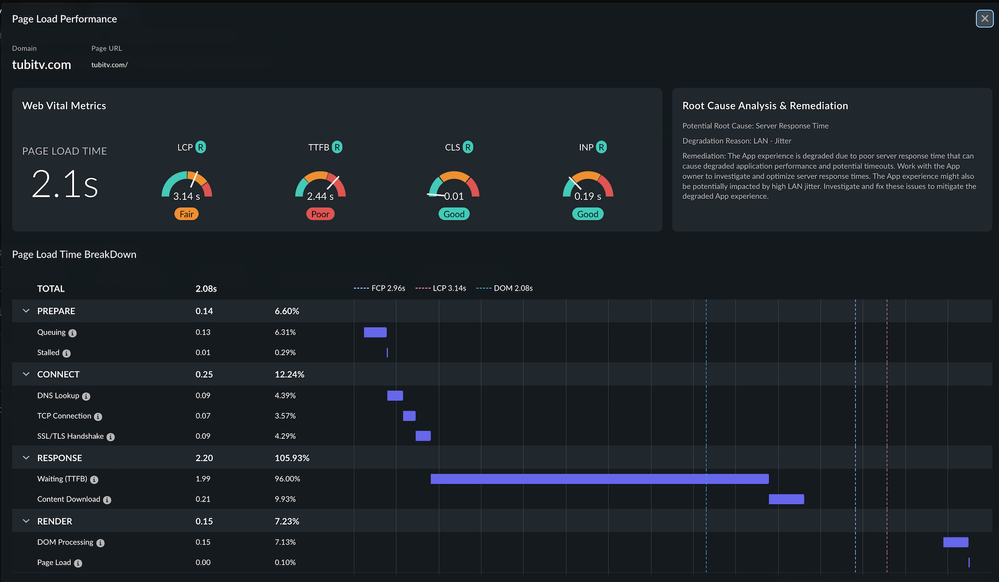The height and width of the screenshot is (582, 999).
Task: Click the TOTAL 2.08s value
Action: (206, 289)
